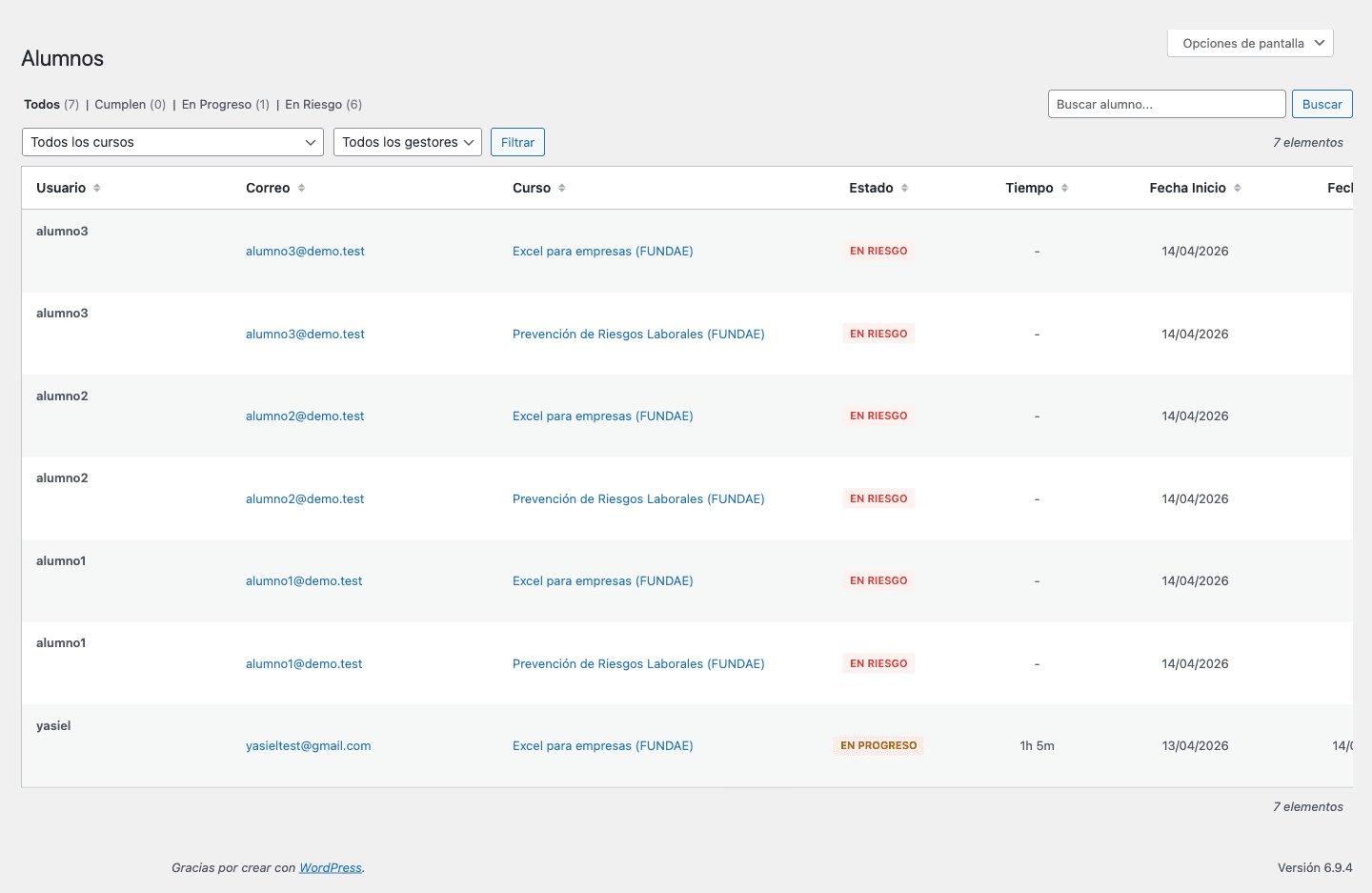Expand the Opciones de pantalla panel
Screen dimensions: 1372x893
tap(1250, 43)
